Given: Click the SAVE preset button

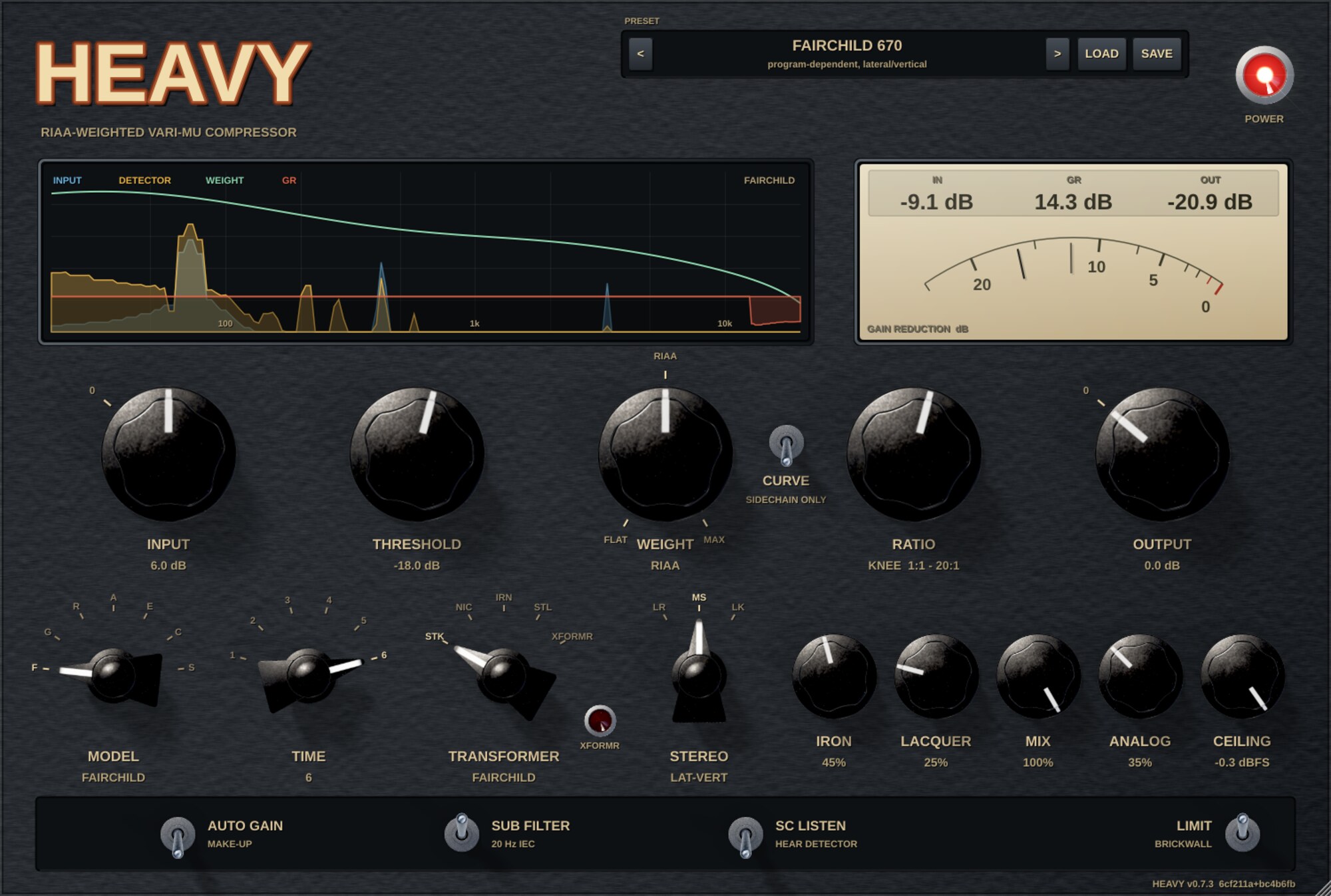Looking at the screenshot, I should pyautogui.click(x=1157, y=54).
